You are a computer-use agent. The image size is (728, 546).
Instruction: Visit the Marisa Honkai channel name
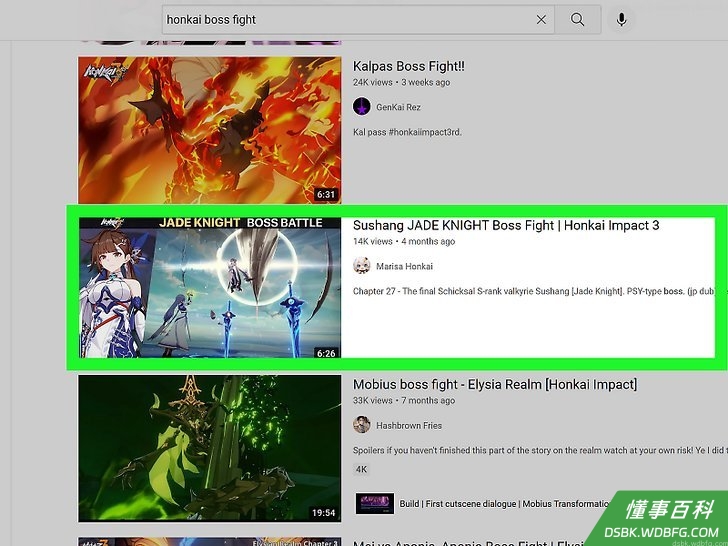404,266
